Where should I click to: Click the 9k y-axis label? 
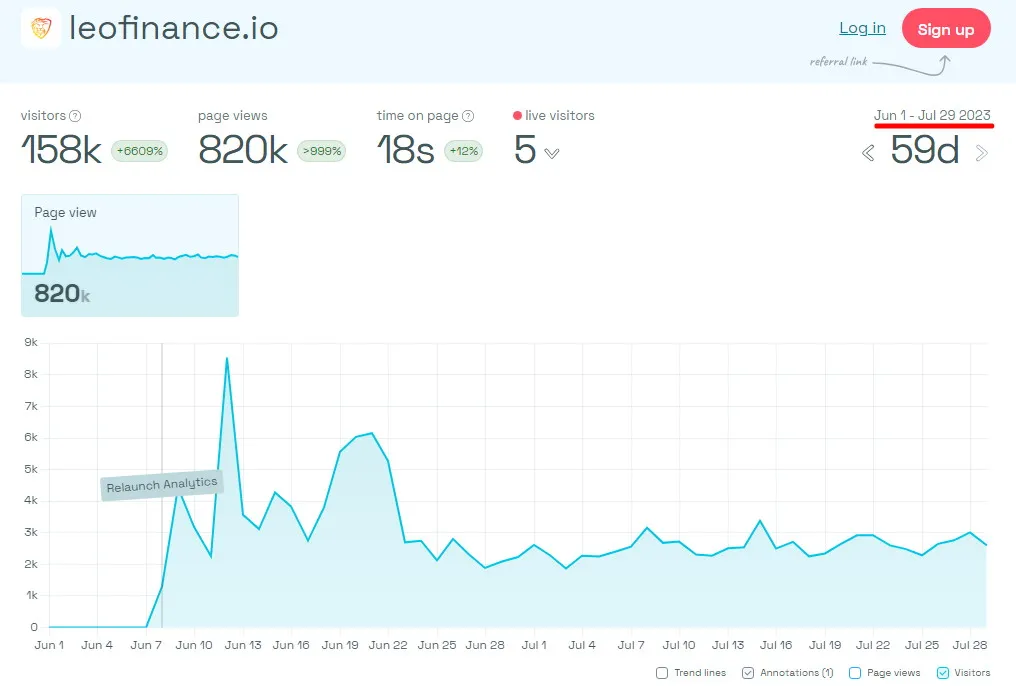tap(31, 342)
